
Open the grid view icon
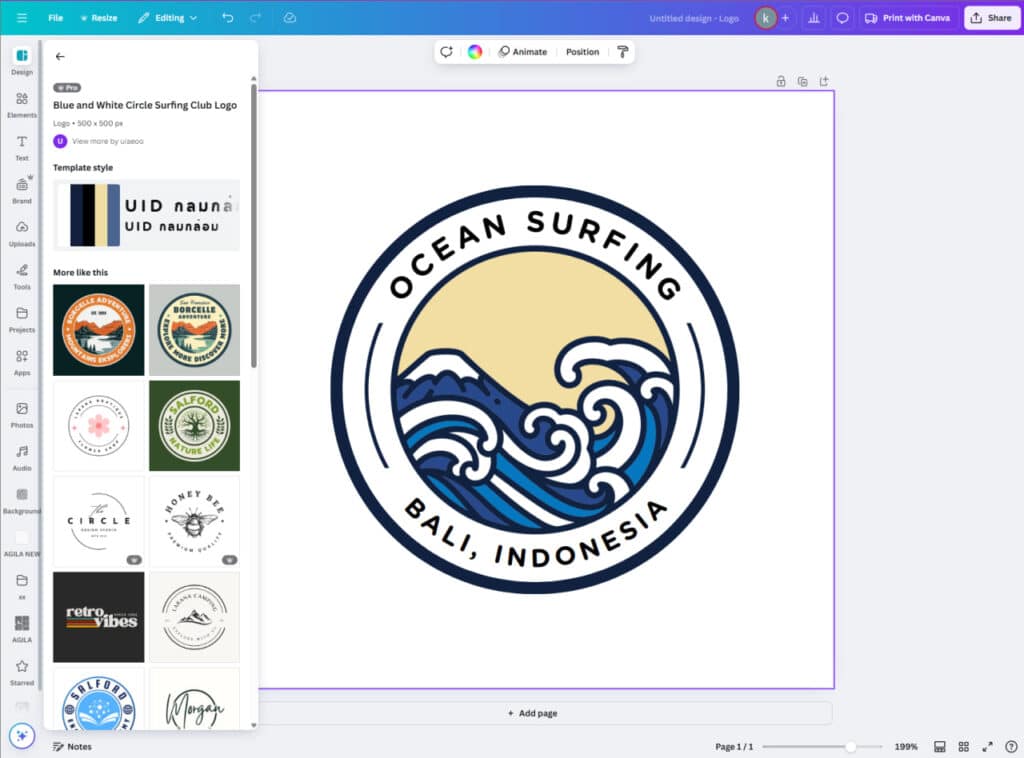click(963, 746)
